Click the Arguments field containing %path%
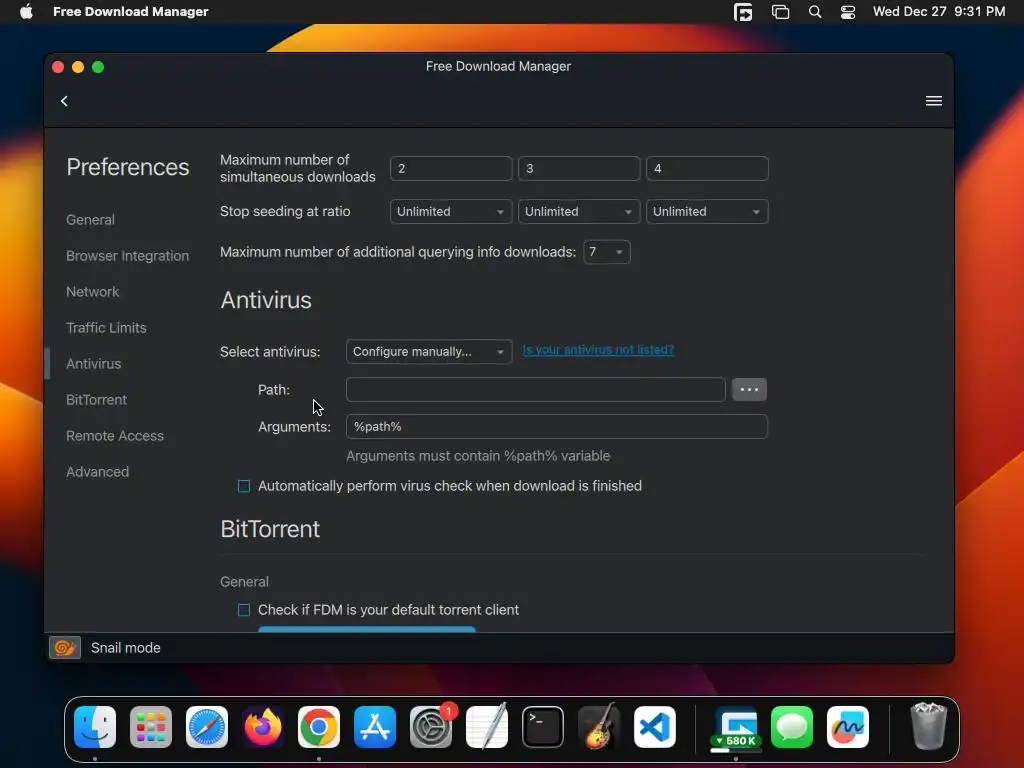 pyautogui.click(x=556, y=426)
